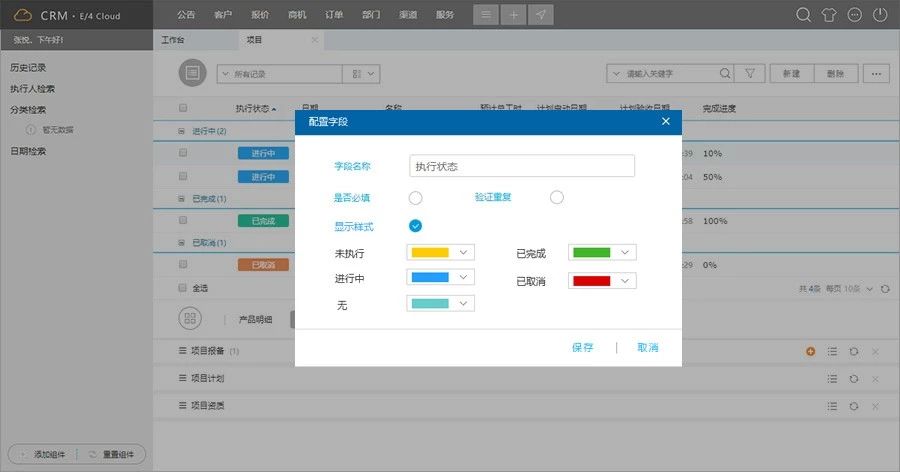
Task: Open the filter funnel icon
Action: click(751, 74)
